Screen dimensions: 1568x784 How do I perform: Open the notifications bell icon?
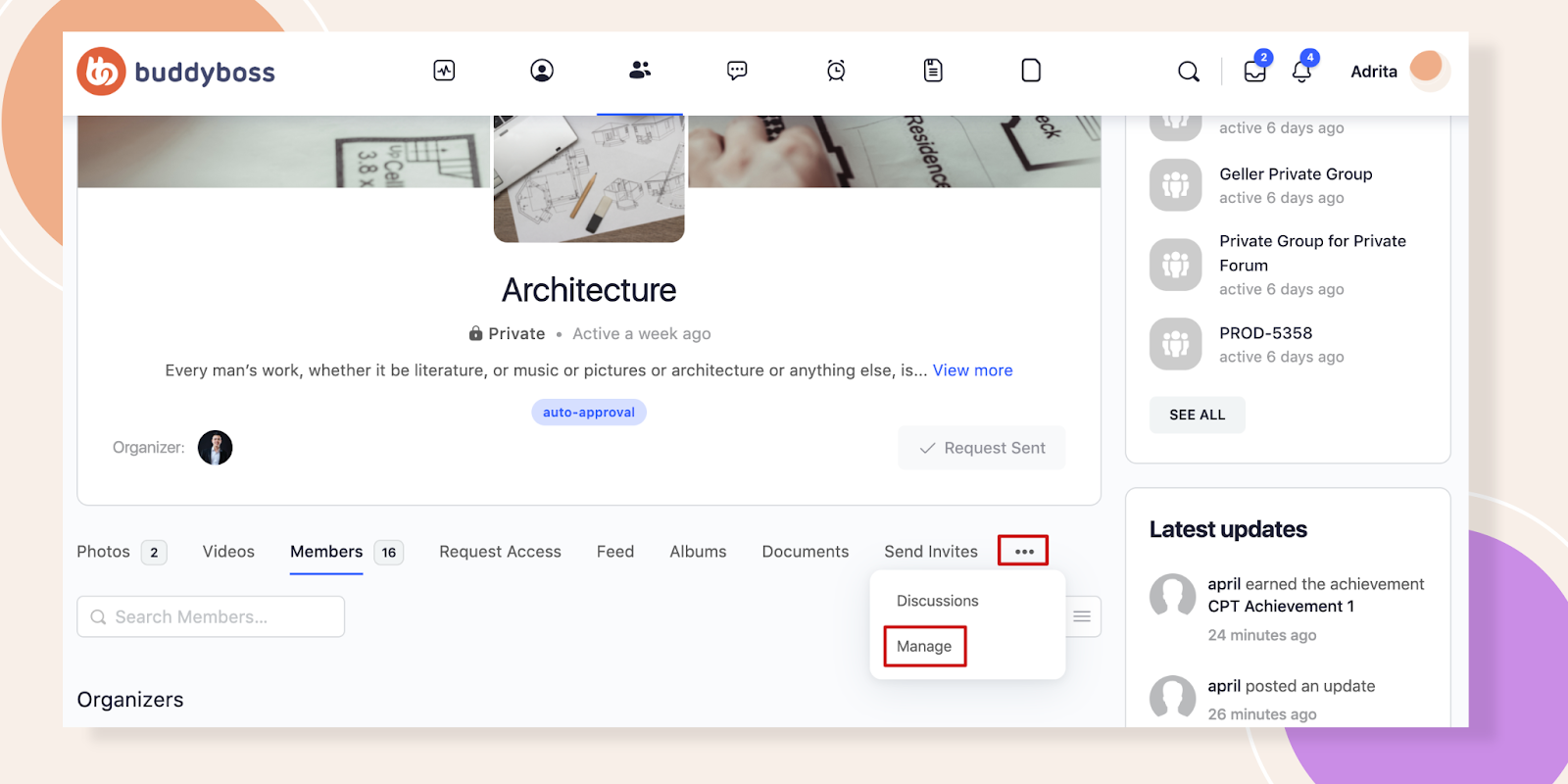tap(1301, 72)
